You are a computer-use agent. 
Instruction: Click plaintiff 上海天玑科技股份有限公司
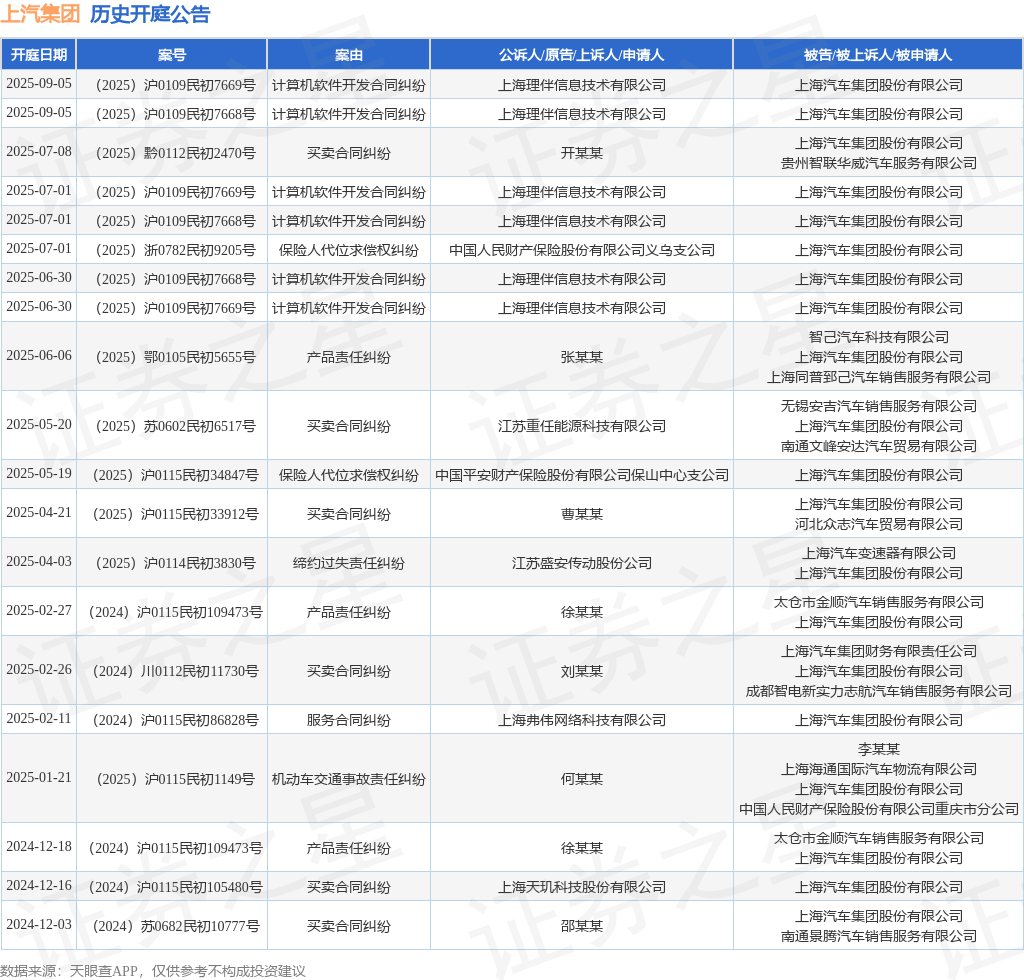tap(581, 888)
